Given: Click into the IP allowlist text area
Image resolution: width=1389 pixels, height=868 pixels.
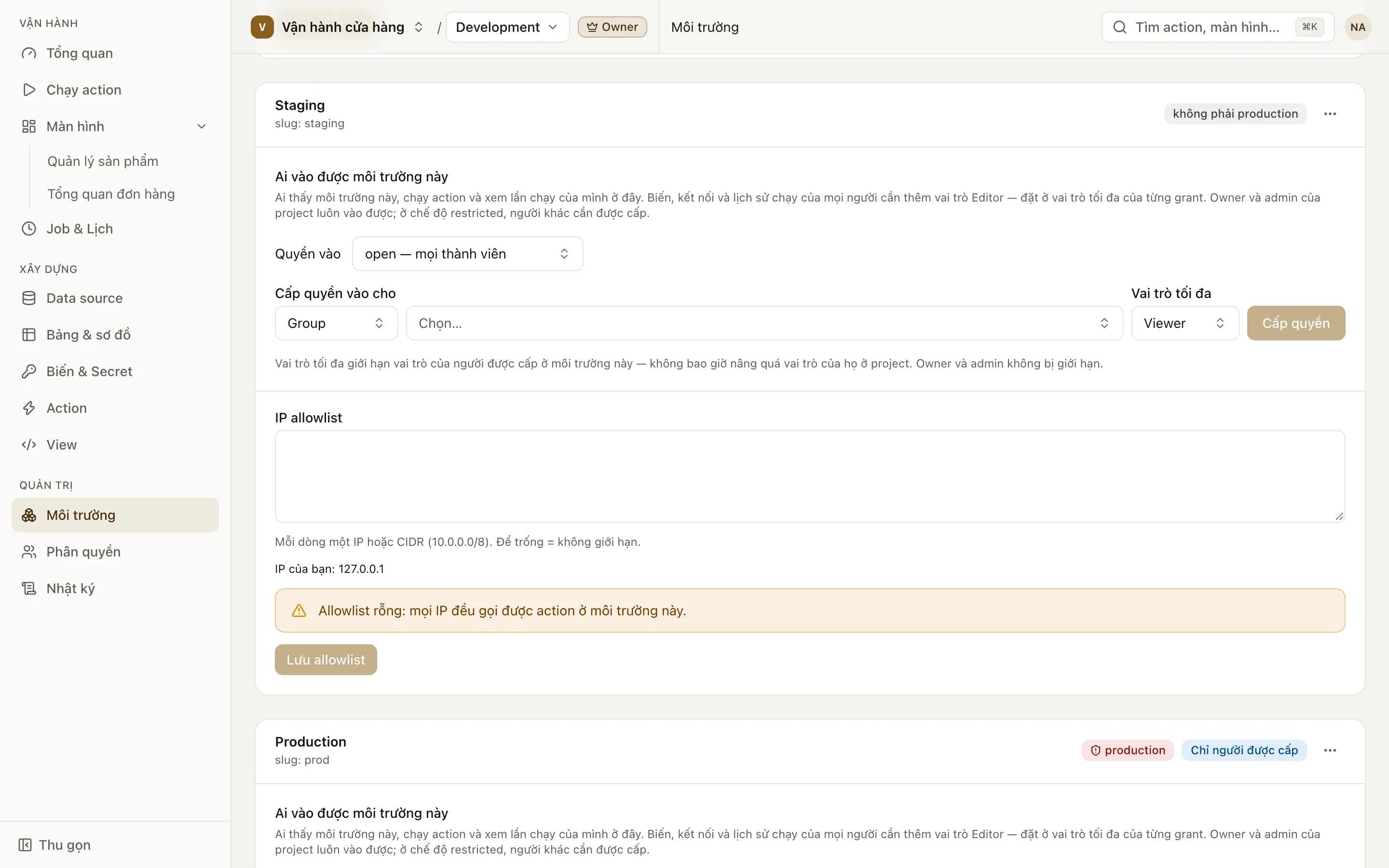Looking at the screenshot, I should pyautogui.click(x=809, y=476).
